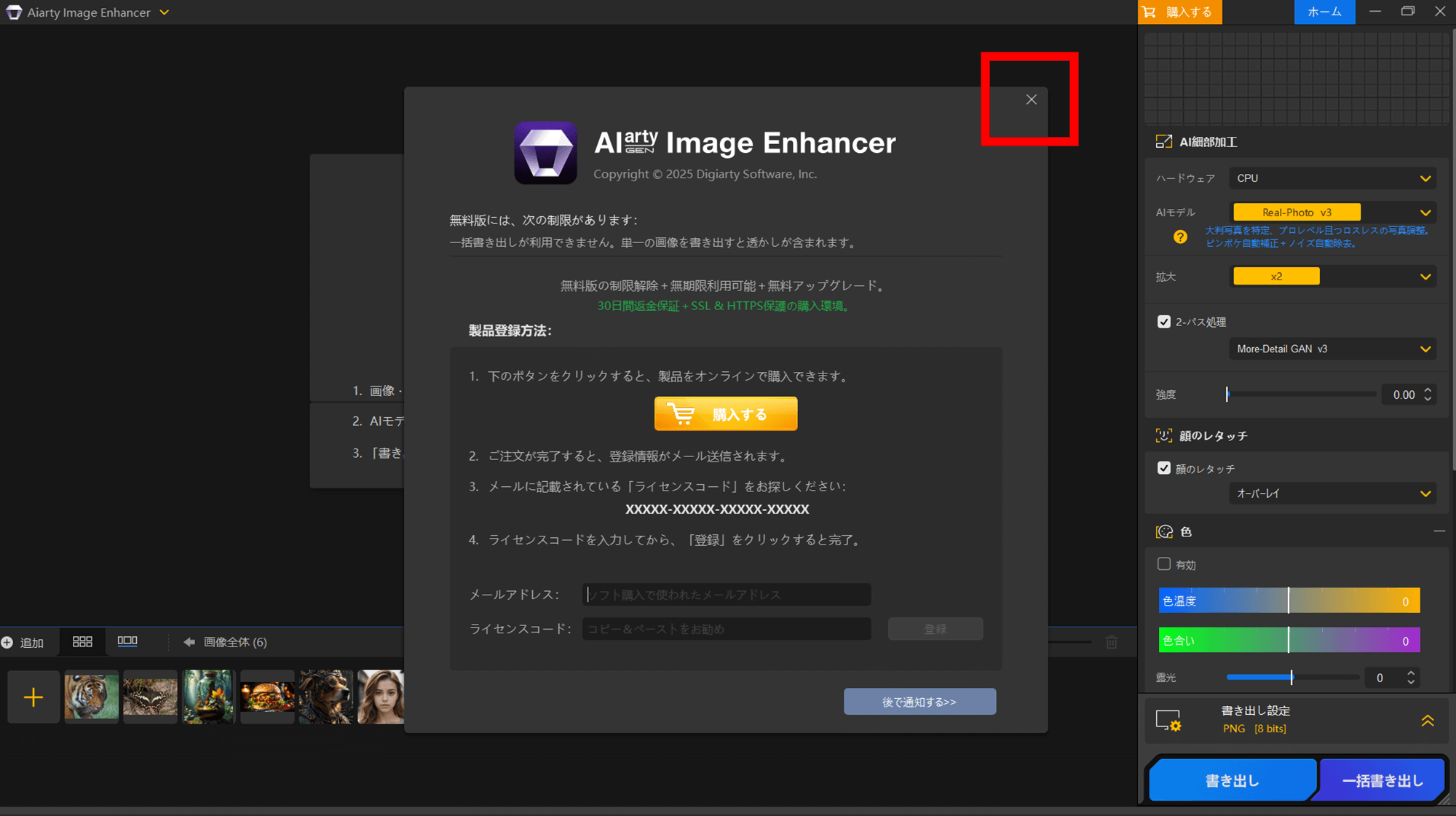The height and width of the screenshot is (816, 1456).
Task: Close the registration dialog with the X
Action: (1031, 100)
